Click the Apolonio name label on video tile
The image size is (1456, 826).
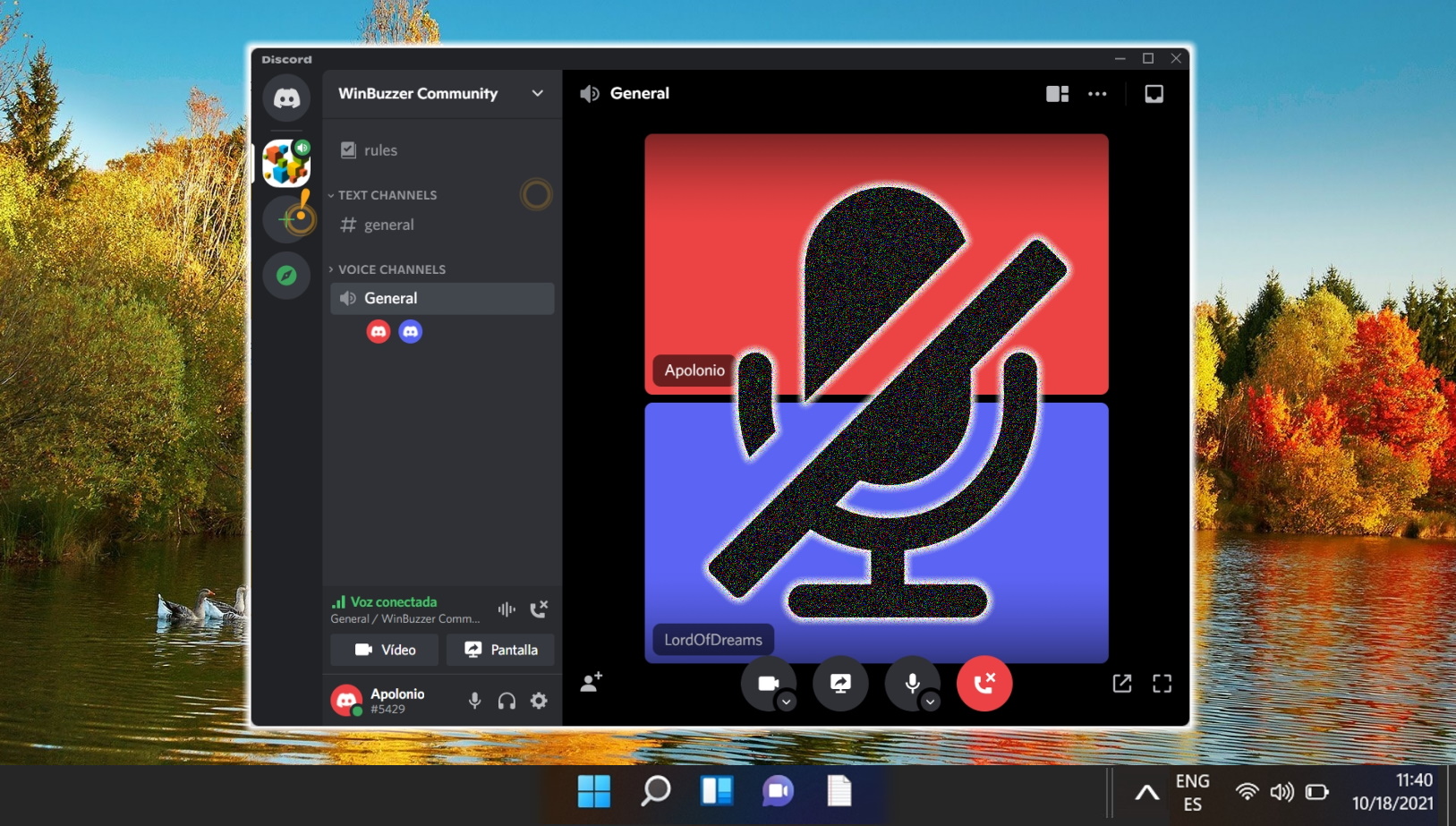click(x=694, y=370)
